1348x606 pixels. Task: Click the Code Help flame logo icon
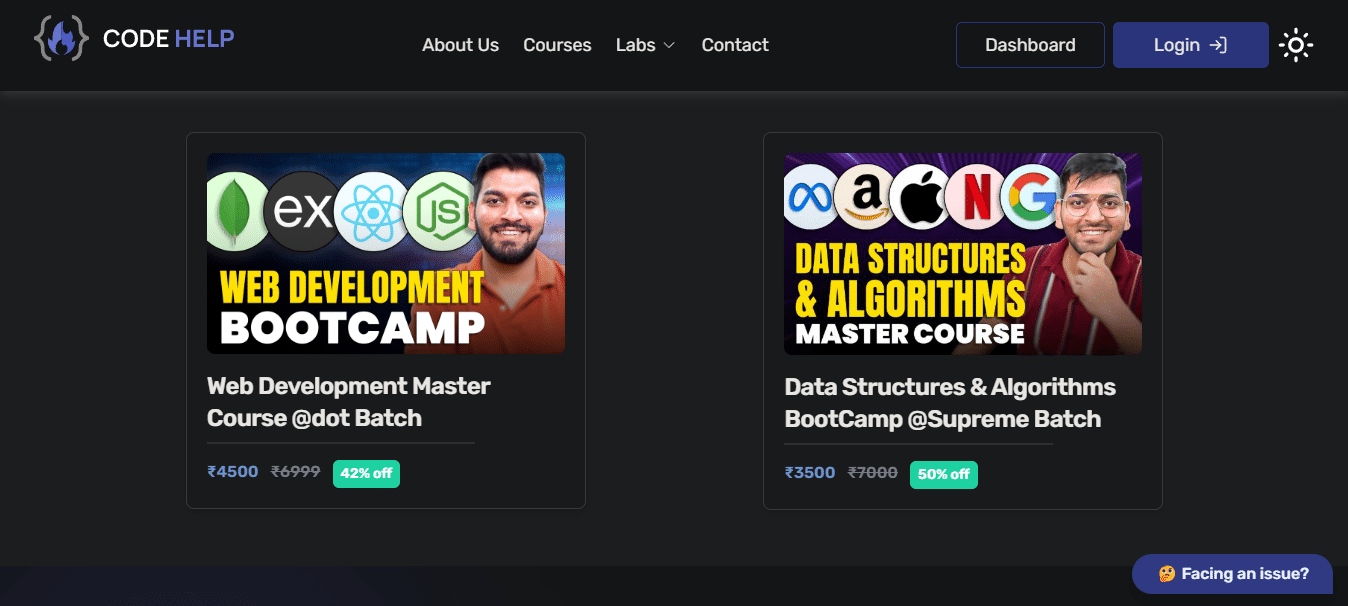(61, 38)
